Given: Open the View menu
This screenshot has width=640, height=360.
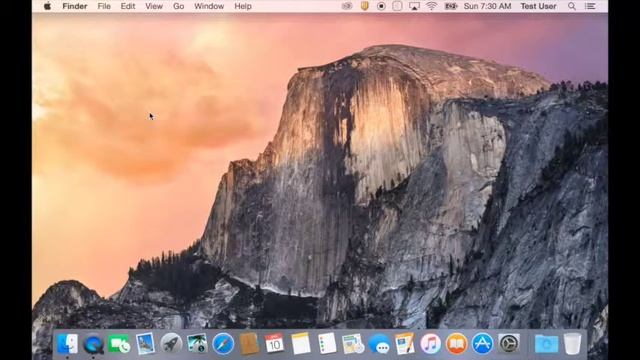Looking at the screenshot, I should tap(154, 6).
